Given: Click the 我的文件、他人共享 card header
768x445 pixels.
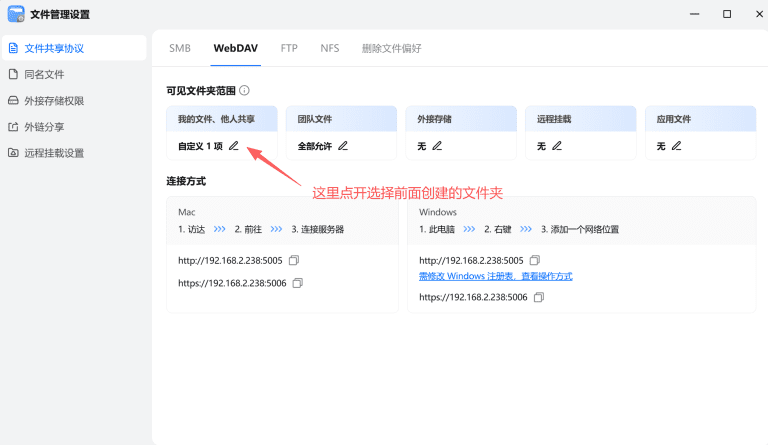Looking at the screenshot, I should click(x=222, y=119).
